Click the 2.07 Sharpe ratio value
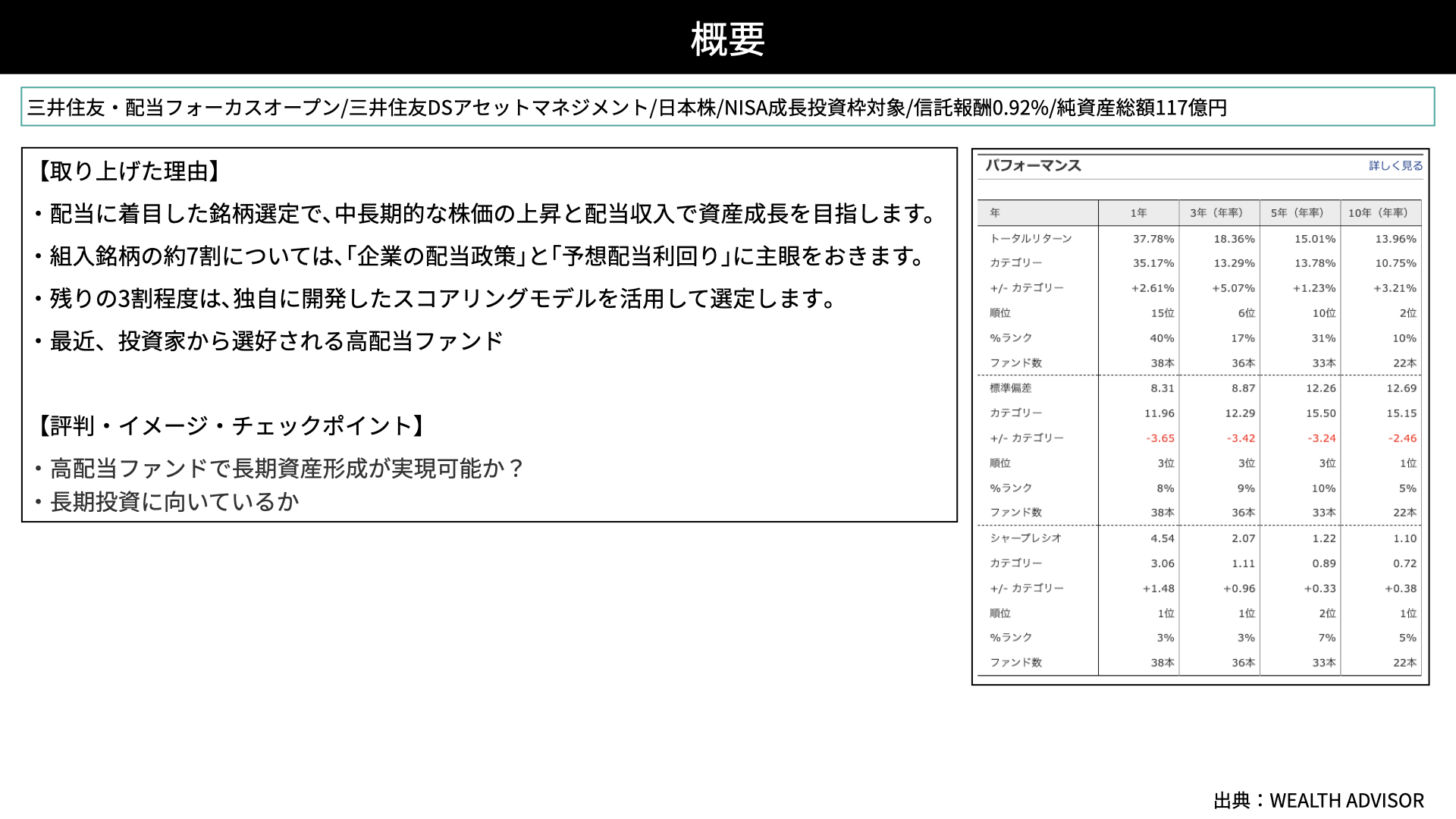Screen dimensions: 1456x819 coord(1244,538)
